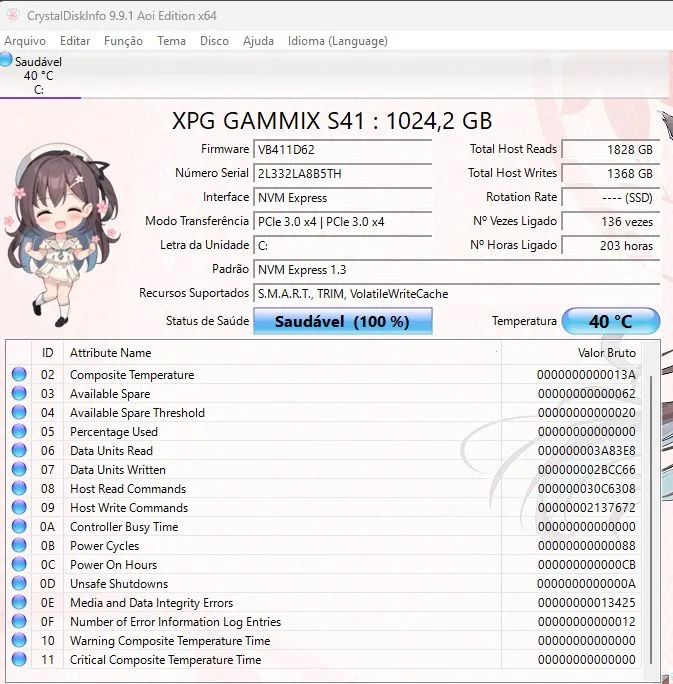Select the Unsafe Shutdowns attribute name
This screenshot has height=684, width=673.
pos(119,584)
